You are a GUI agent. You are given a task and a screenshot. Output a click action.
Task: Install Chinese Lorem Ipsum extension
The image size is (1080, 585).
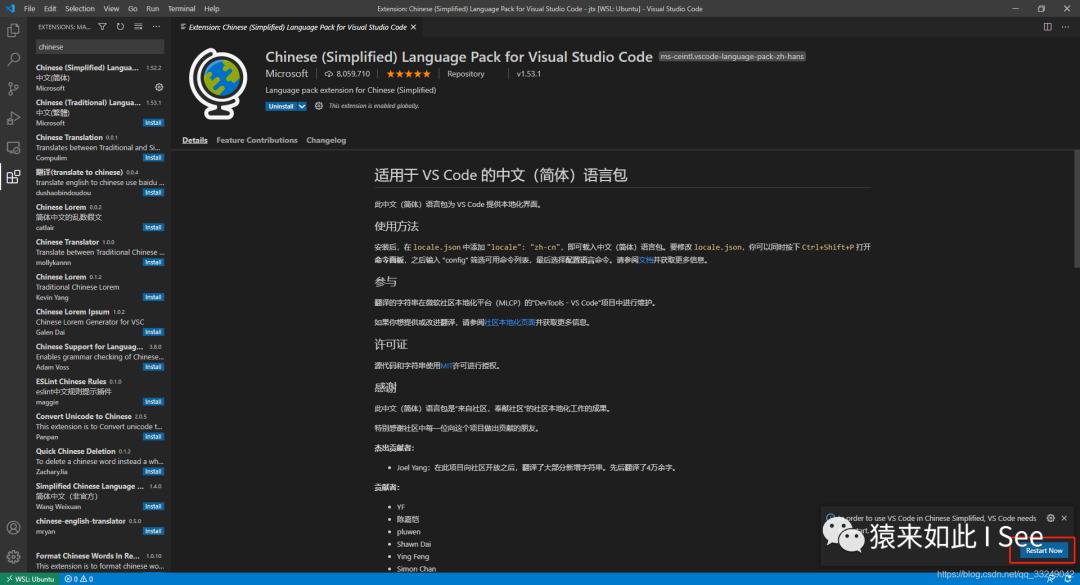click(x=153, y=332)
